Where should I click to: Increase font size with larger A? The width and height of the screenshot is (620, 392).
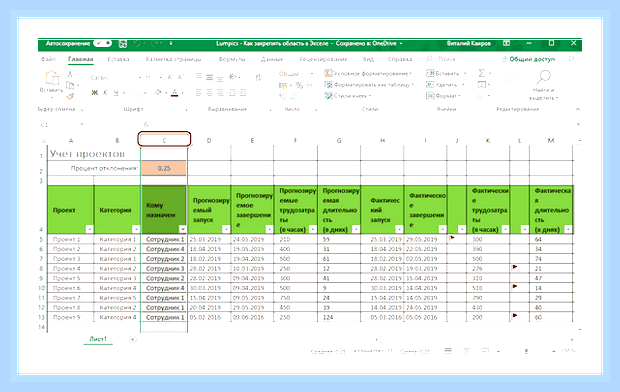pyautogui.click(x=170, y=77)
